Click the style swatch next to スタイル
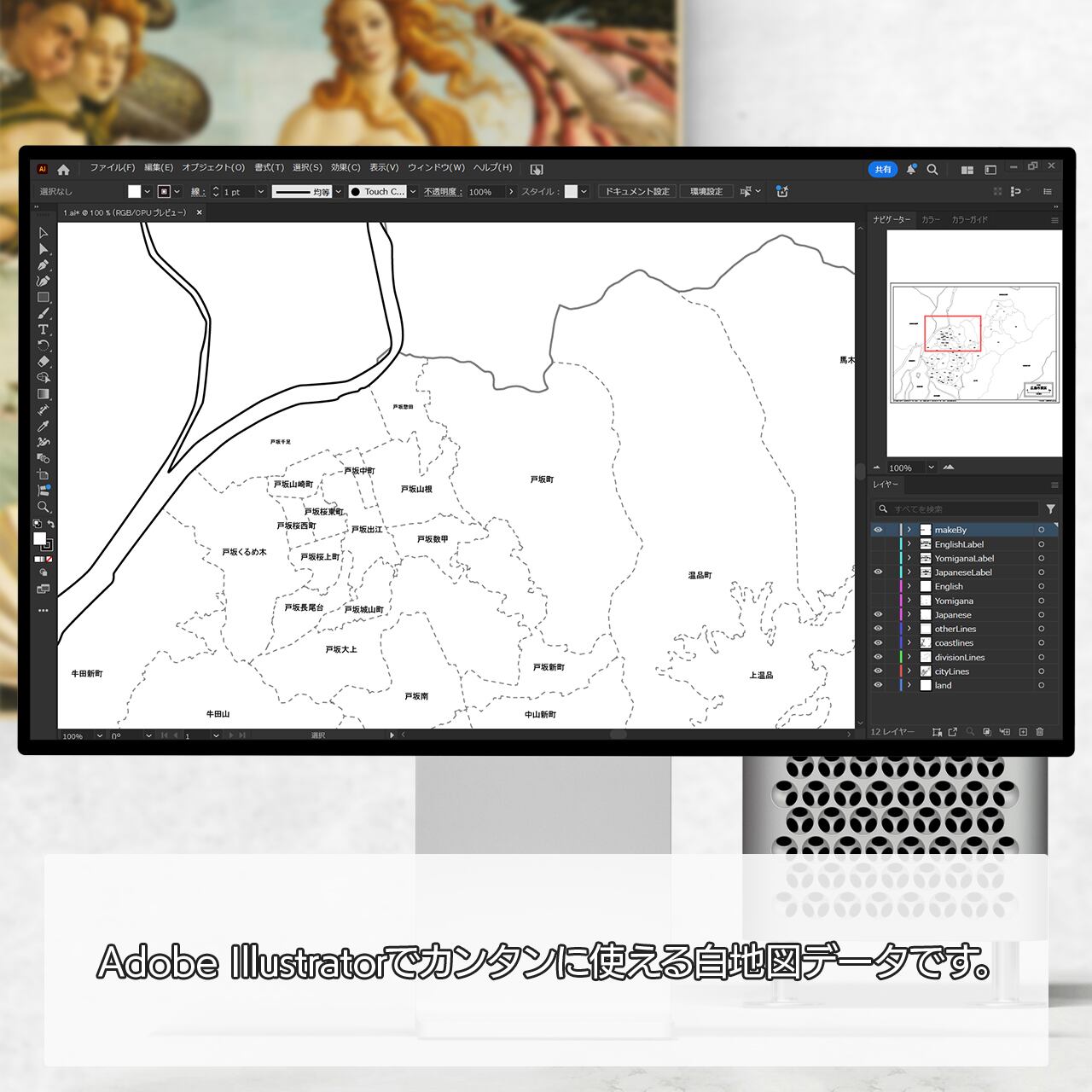 [571, 192]
